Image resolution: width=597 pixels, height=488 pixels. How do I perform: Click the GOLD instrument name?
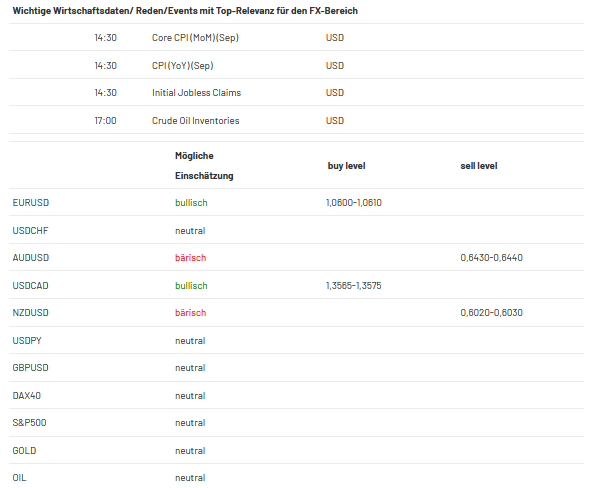tap(24, 450)
